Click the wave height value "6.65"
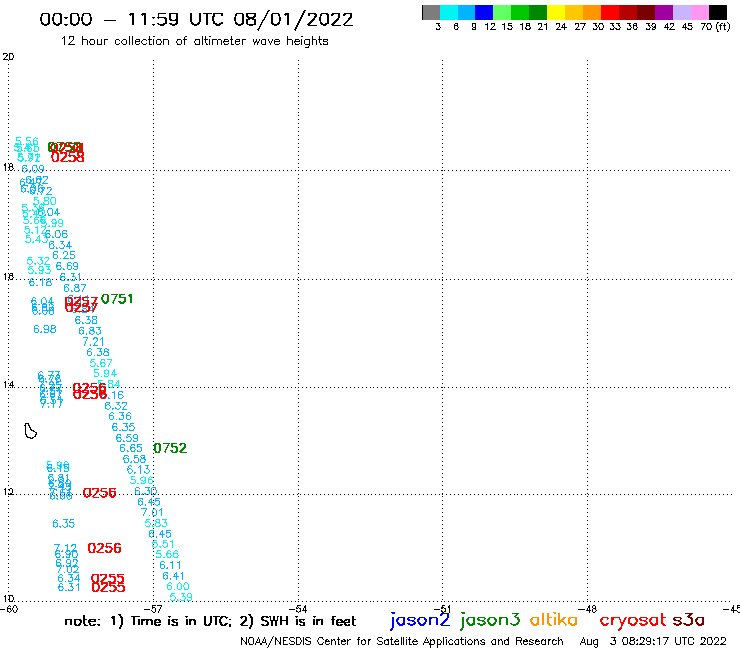740x650 pixels. pos(131,448)
